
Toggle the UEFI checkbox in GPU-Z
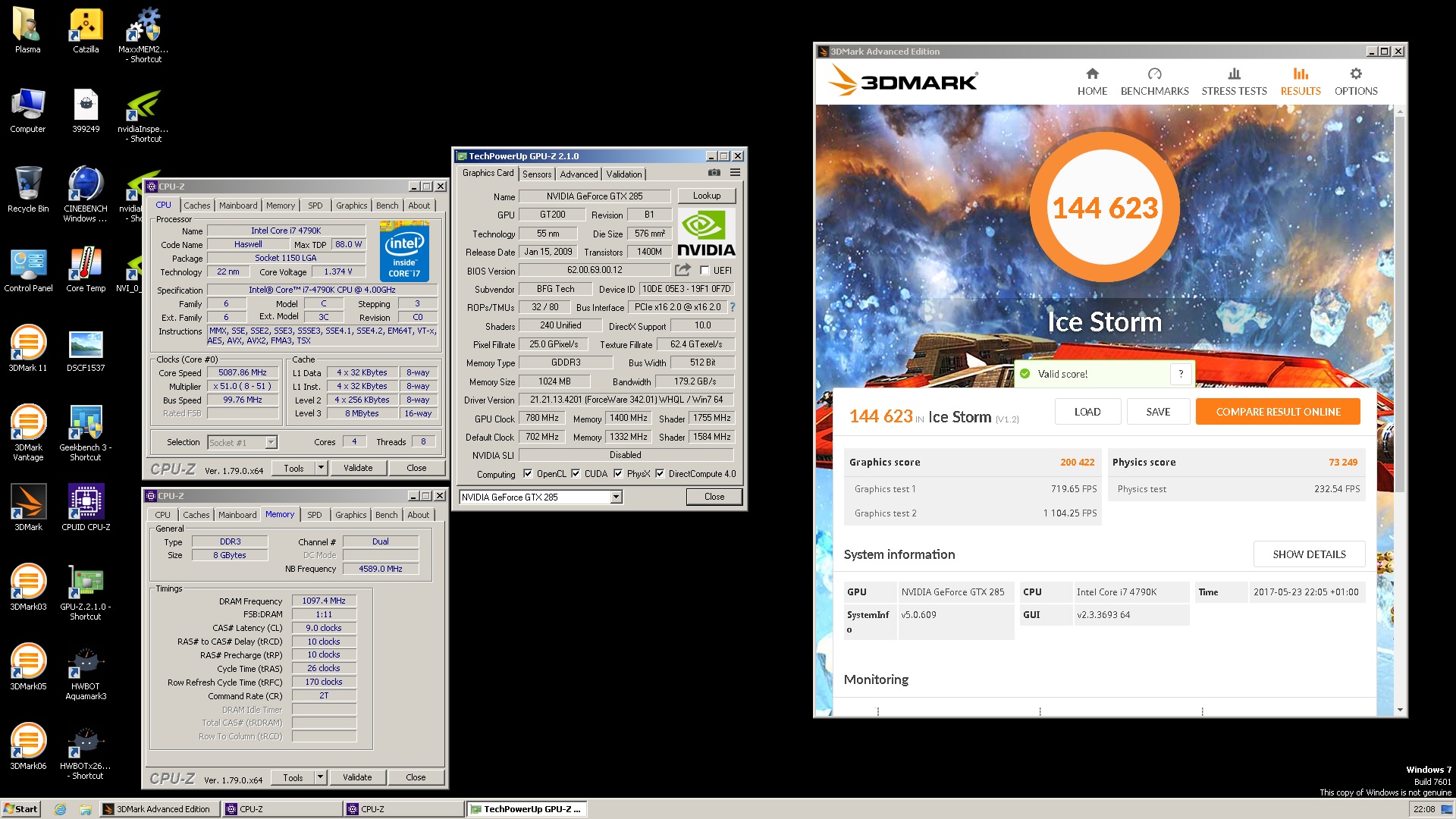704,271
